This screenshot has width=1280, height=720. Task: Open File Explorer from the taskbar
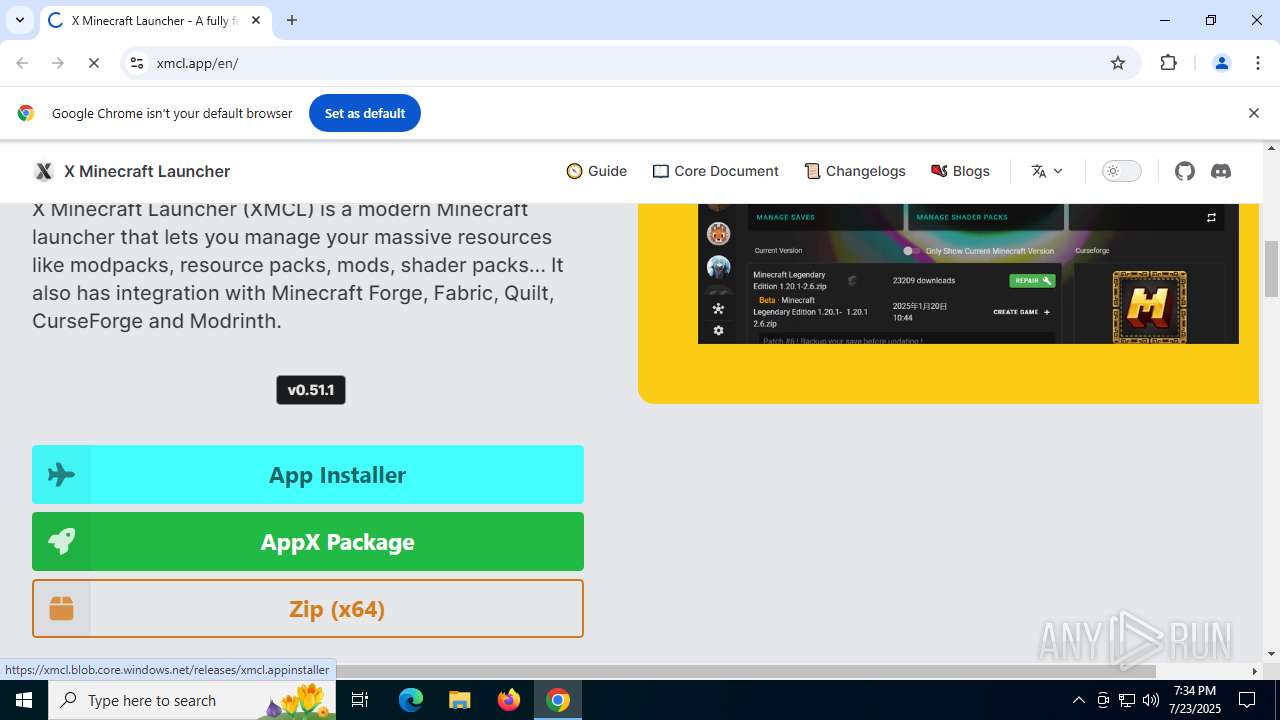pyautogui.click(x=459, y=700)
